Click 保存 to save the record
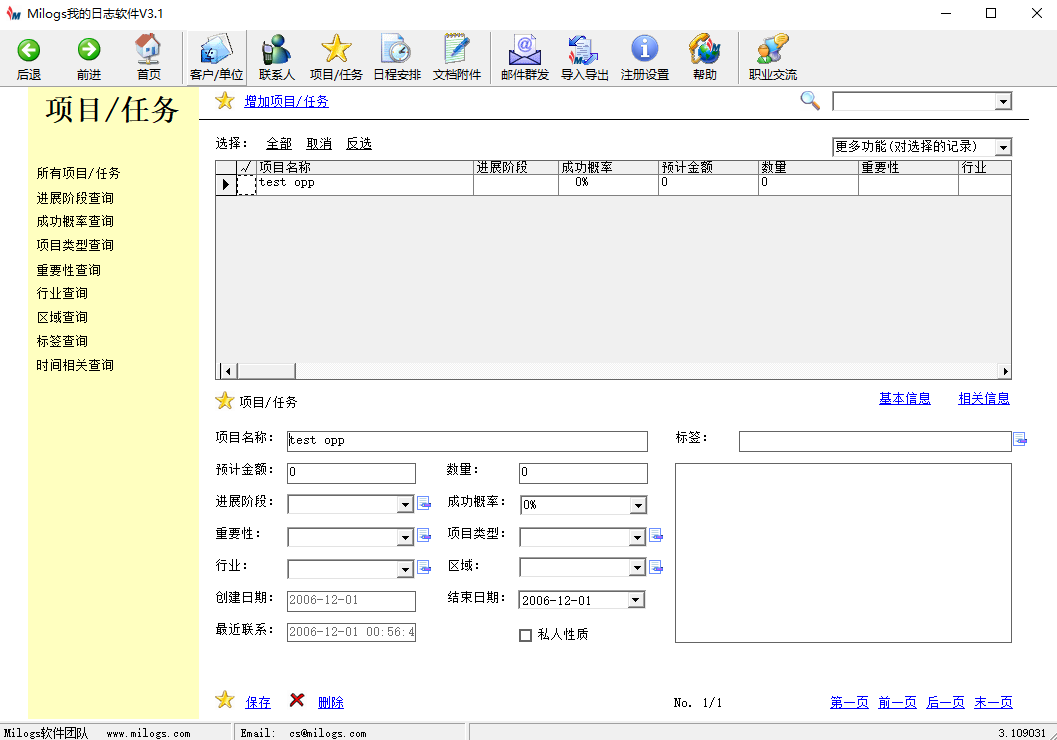Image resolution: width=1057 pixels, height=740 pixels. pyautogui.click(x=257, y=702)
